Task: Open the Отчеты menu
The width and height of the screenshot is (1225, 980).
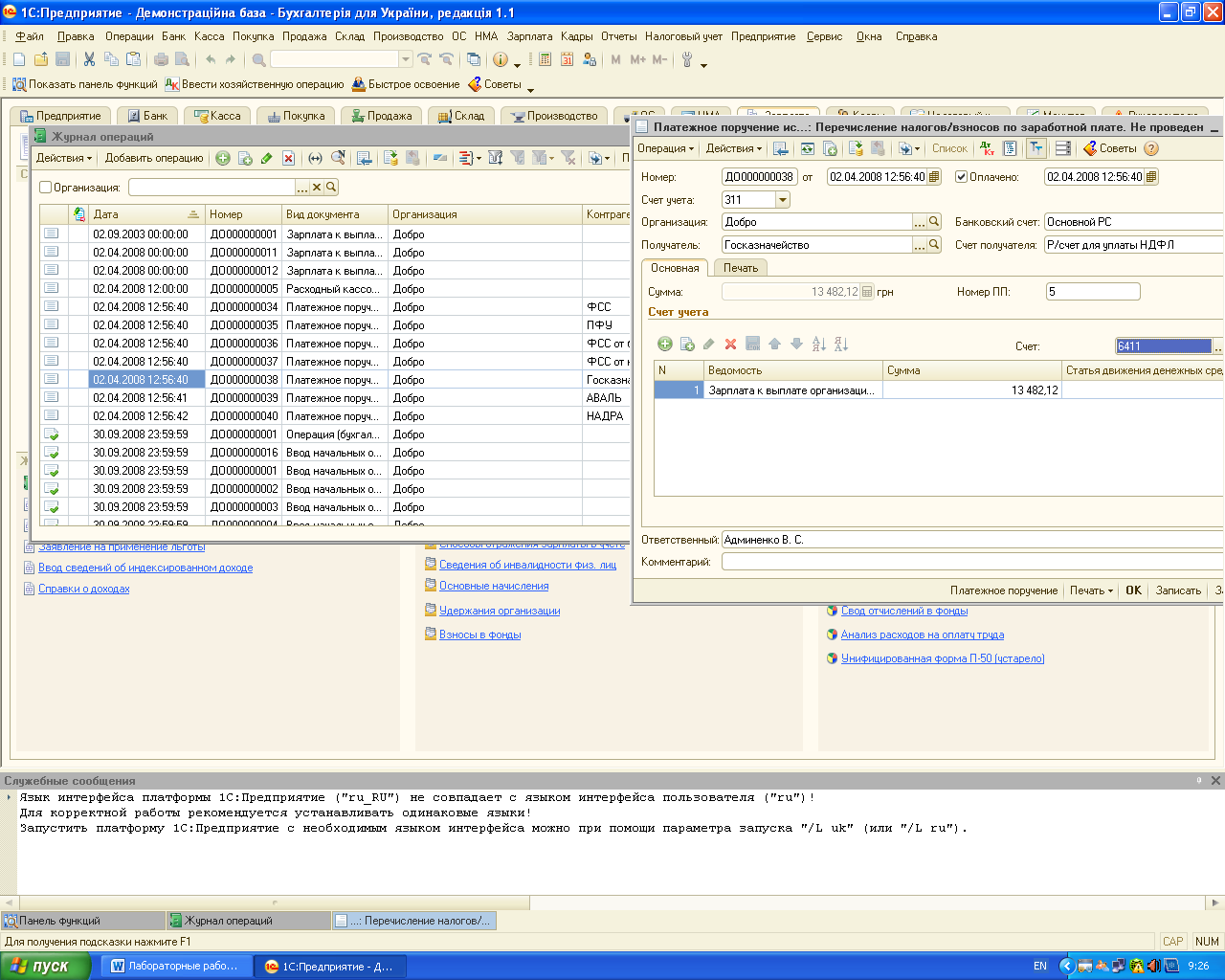Action: point(618,36)
